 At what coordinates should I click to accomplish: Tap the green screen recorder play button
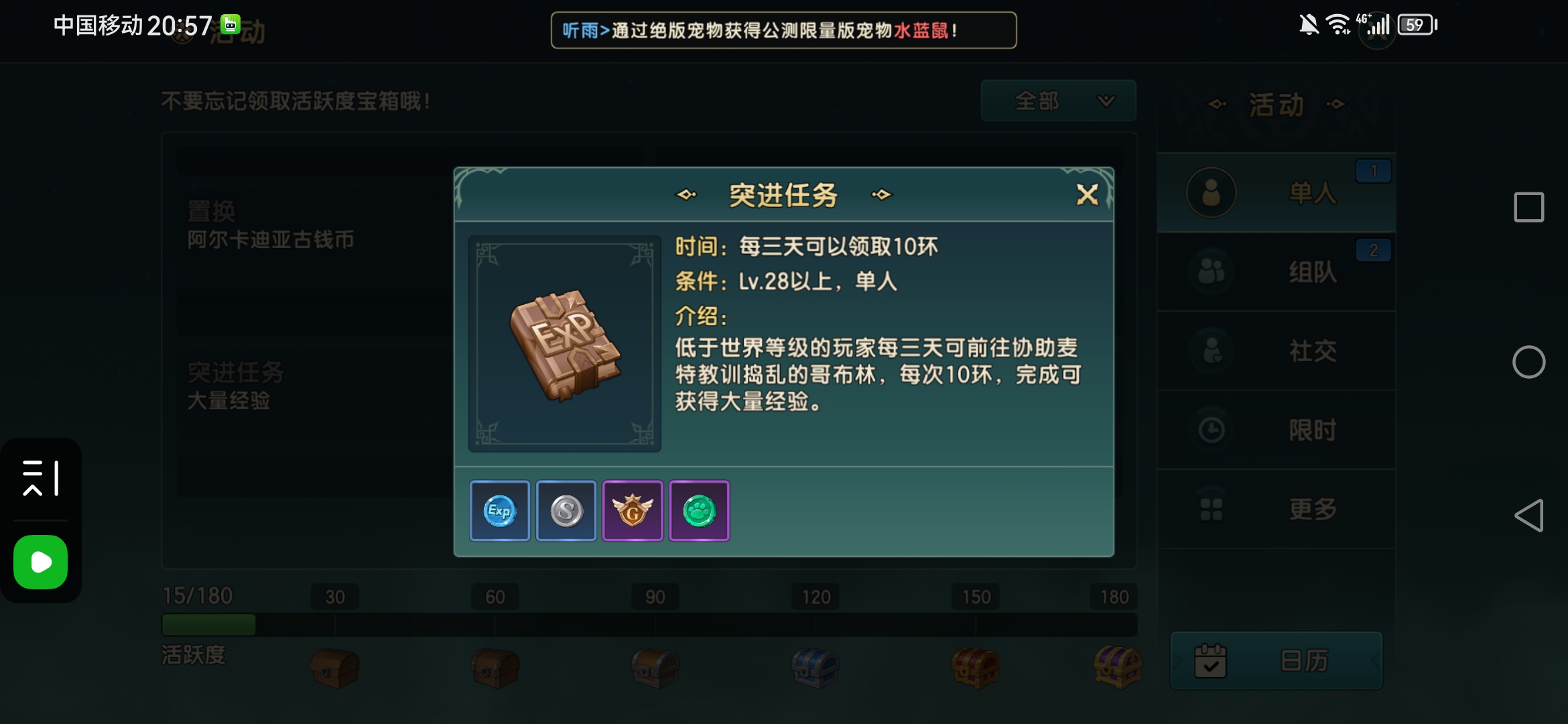41,562
